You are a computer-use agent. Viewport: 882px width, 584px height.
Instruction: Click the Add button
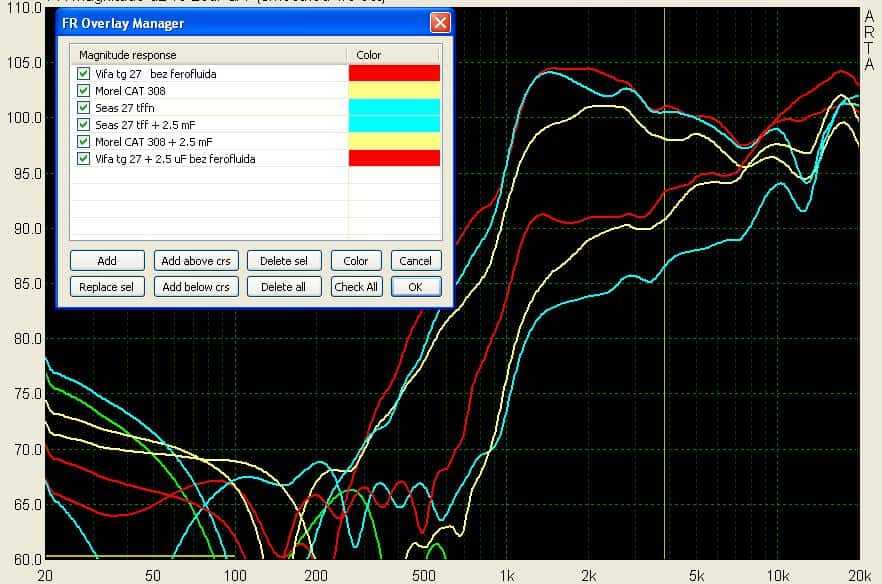(107, 261)
